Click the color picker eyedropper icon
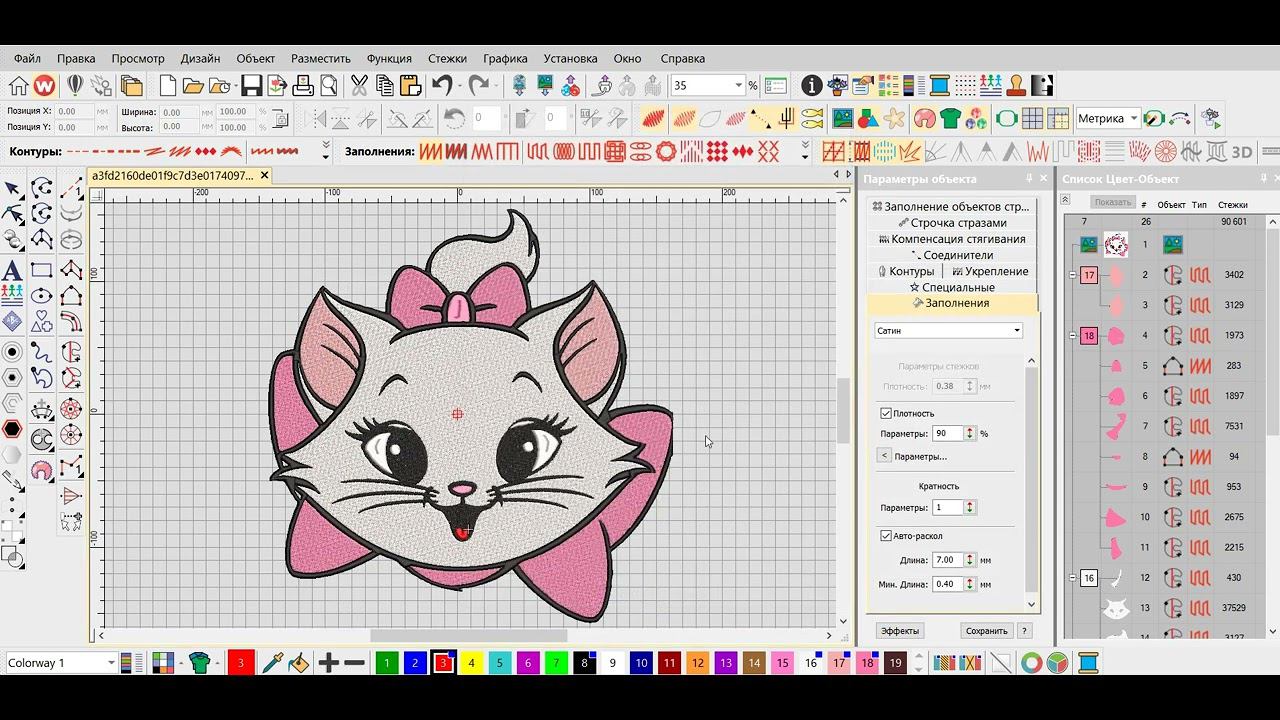The height and width of the screenshot is (720, 1280). tap(272, 663)
